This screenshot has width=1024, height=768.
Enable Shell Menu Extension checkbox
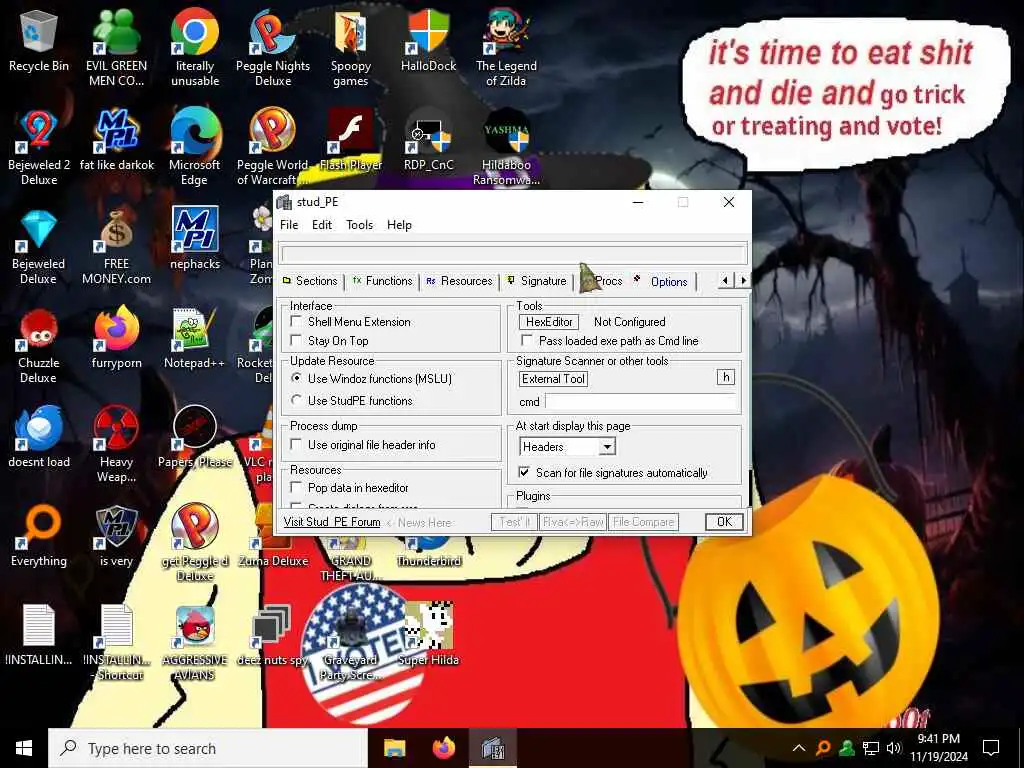[x=296, y=321]
